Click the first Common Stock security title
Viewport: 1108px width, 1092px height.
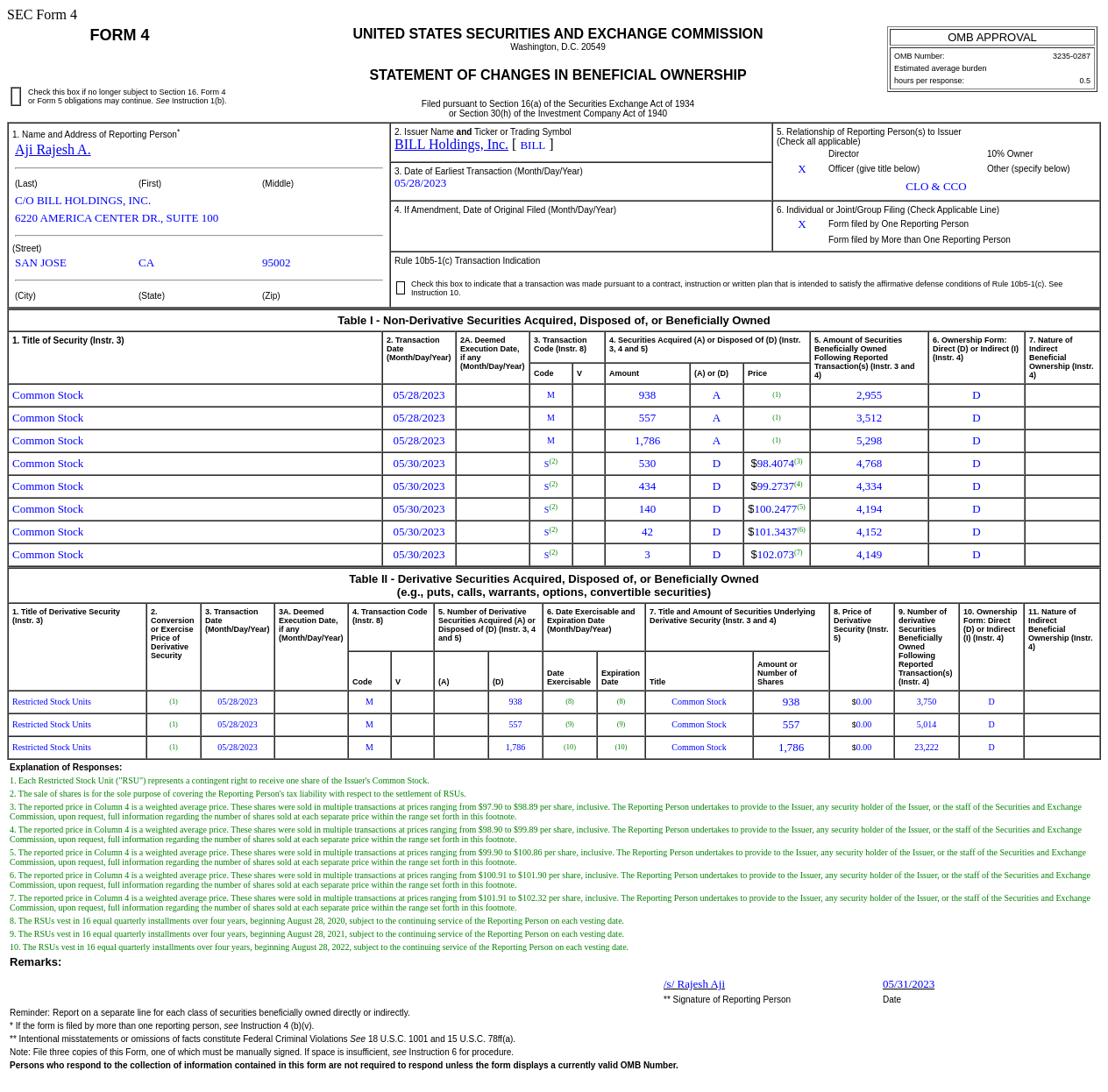47,395
